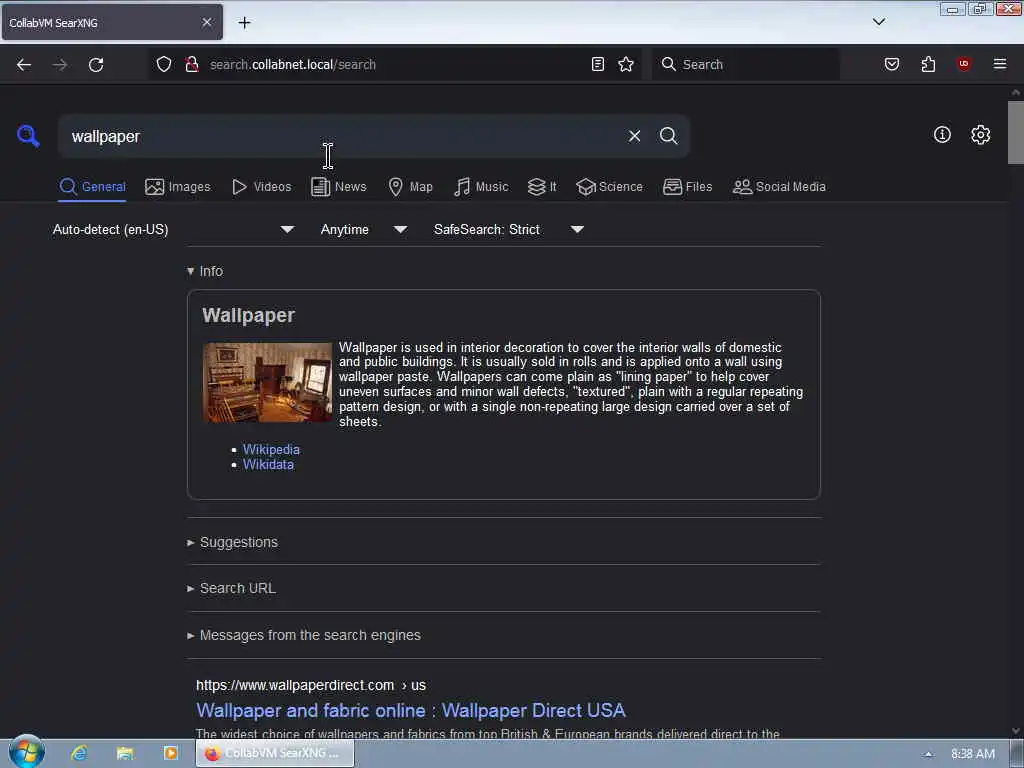The height and width of the screenshot is (768, 1024).
Task: Open Firefox application hamburger menu
Action: coord(1000,64)
